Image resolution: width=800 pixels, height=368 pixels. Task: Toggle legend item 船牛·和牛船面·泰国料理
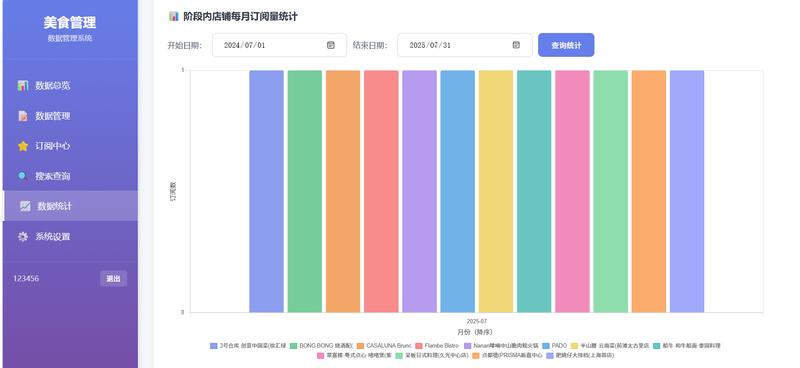pyautogui.click(x=686, y=346)
